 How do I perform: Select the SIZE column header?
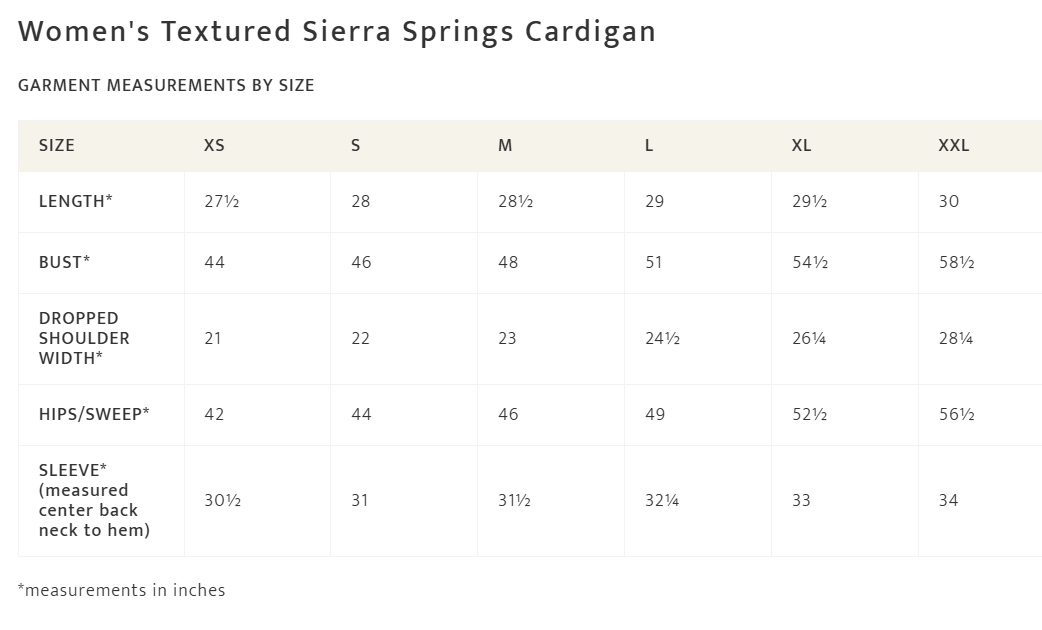[57, 146]
